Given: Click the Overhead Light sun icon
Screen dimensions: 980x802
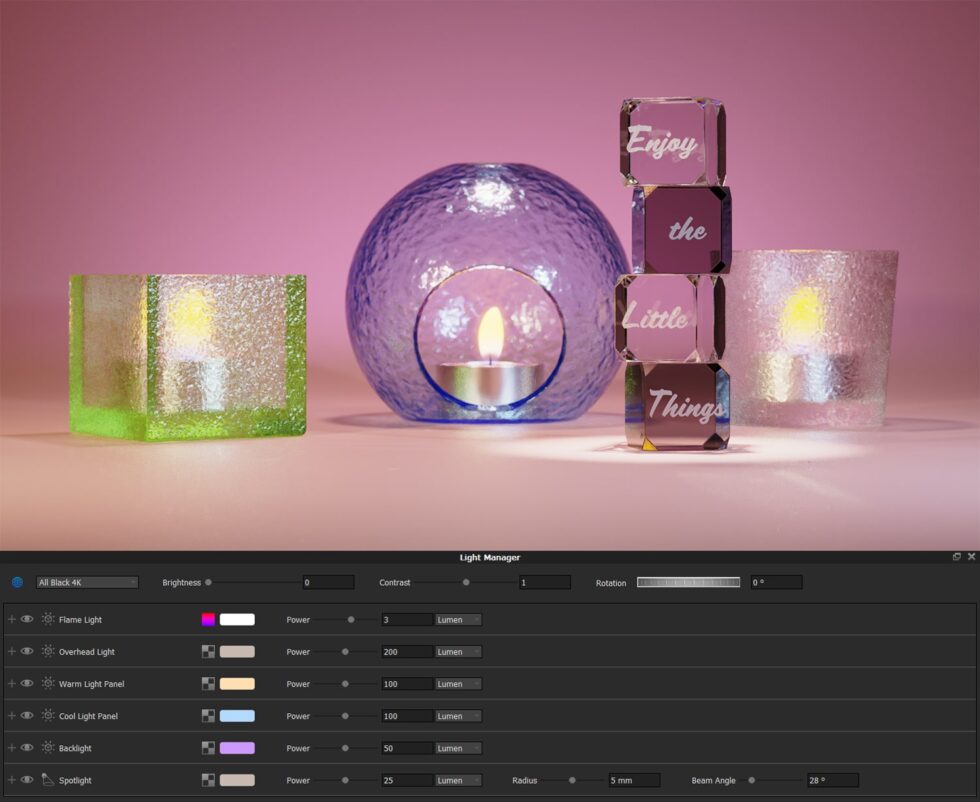Looking at the screenshot, I should click(47, 651).
